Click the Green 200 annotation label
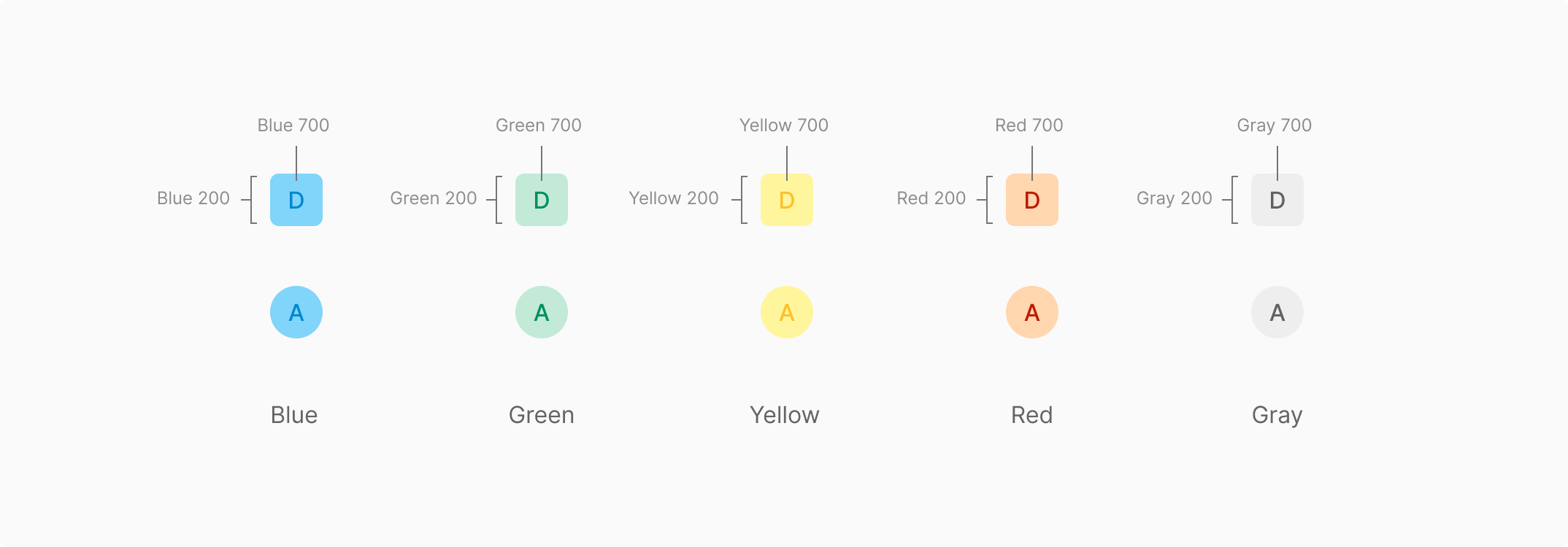This screenshot has width=1568, height=547. [x=433, y=198]
